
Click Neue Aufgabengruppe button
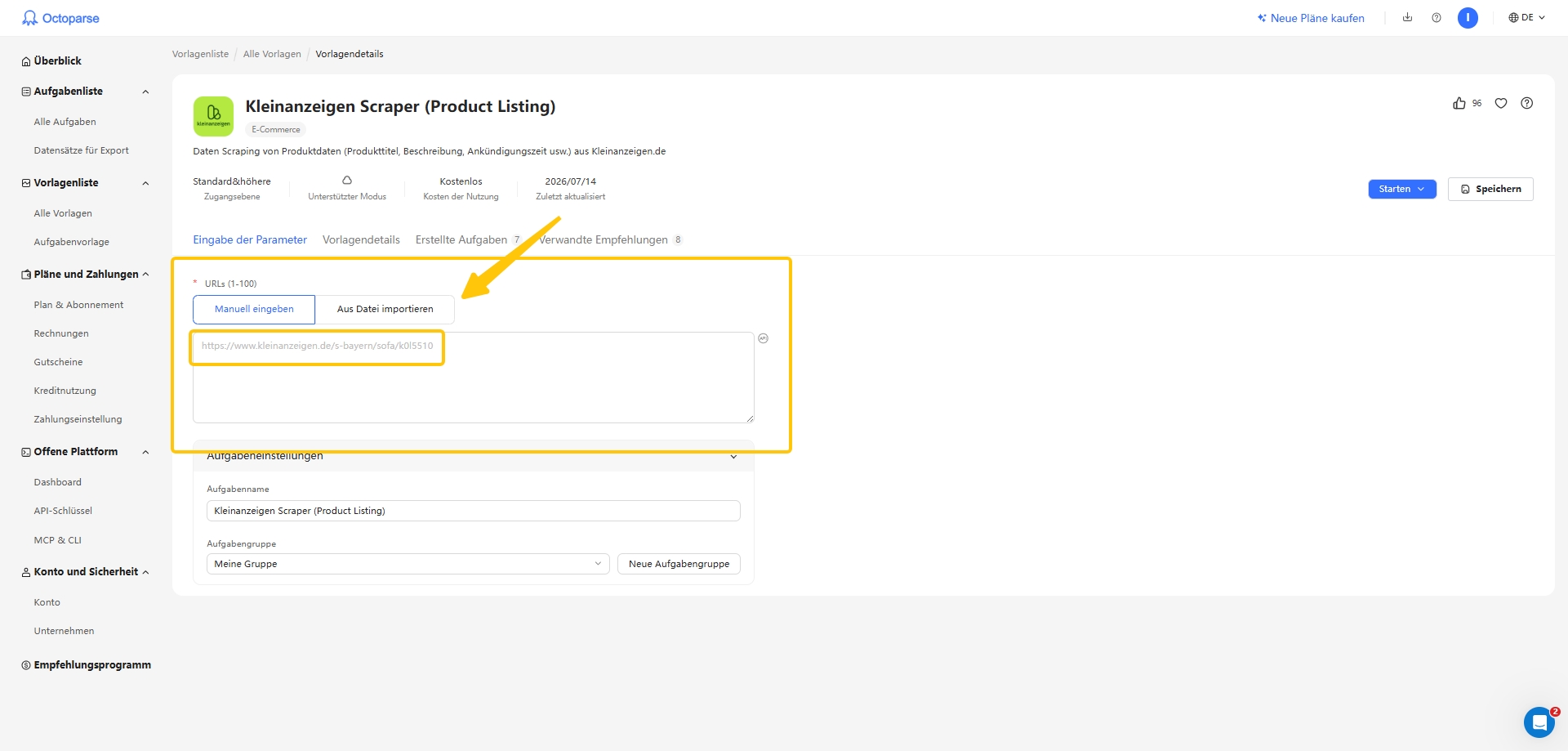click(x=679, y=564)
